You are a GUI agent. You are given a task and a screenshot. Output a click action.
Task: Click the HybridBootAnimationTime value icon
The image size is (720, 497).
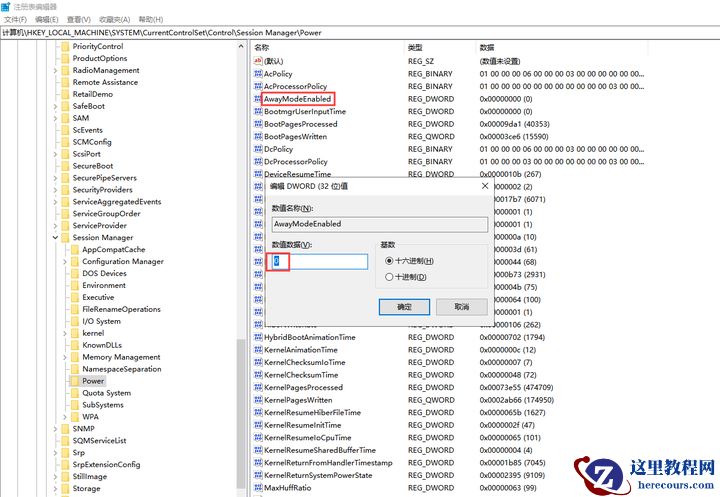[x=258, y=337]
